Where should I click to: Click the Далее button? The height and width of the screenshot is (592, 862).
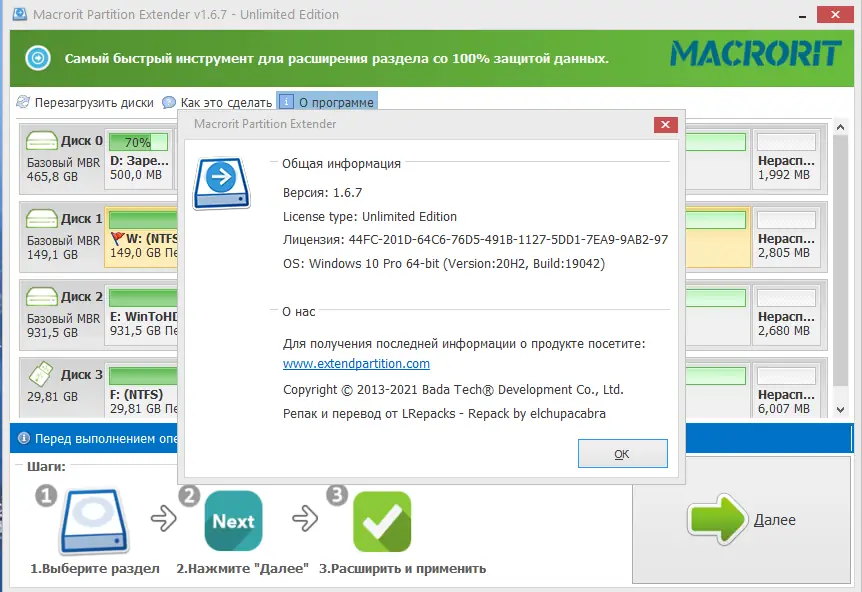pos(745,520)
